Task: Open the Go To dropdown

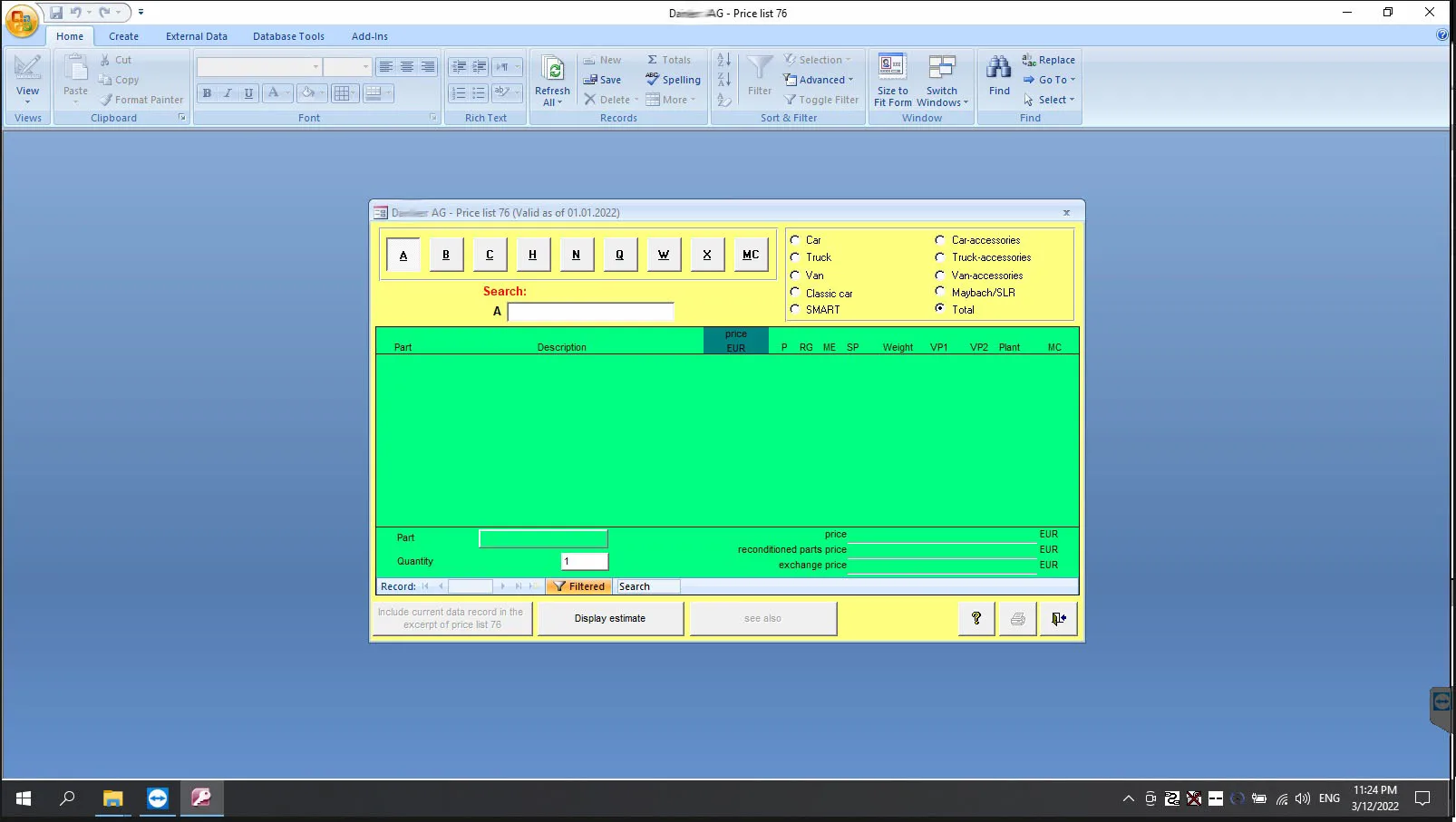Action: [x=1052, y=80]
